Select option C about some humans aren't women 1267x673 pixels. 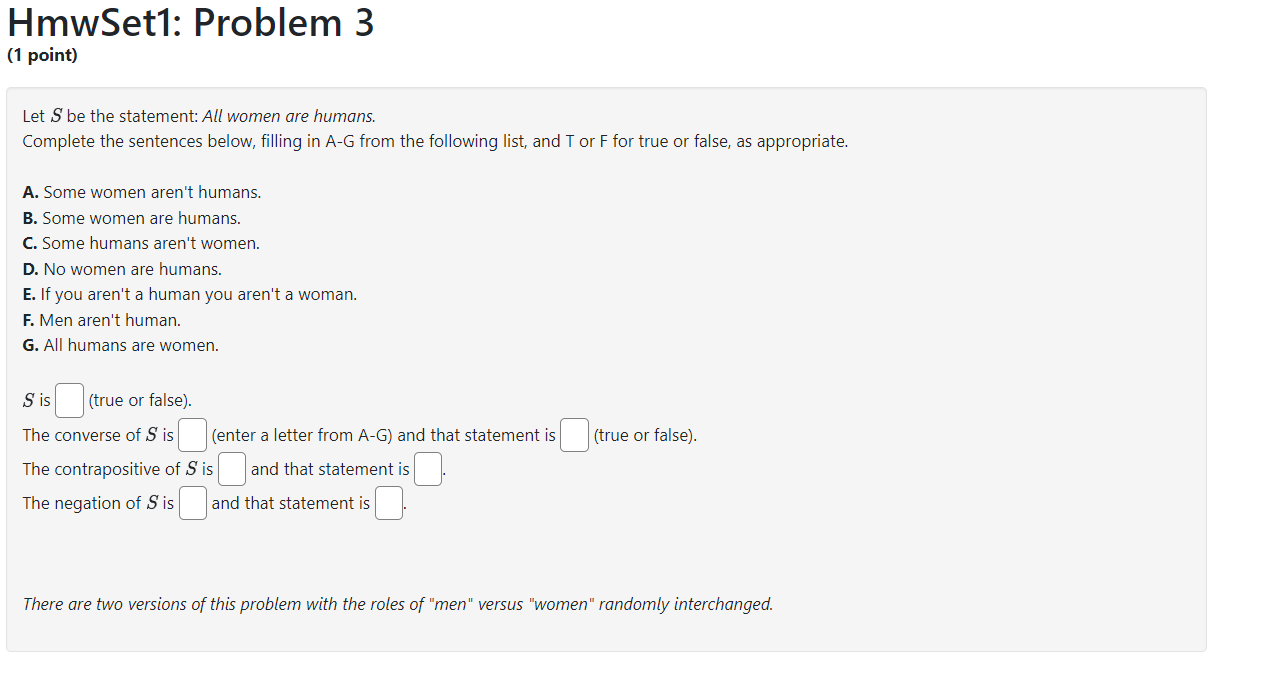140,243
